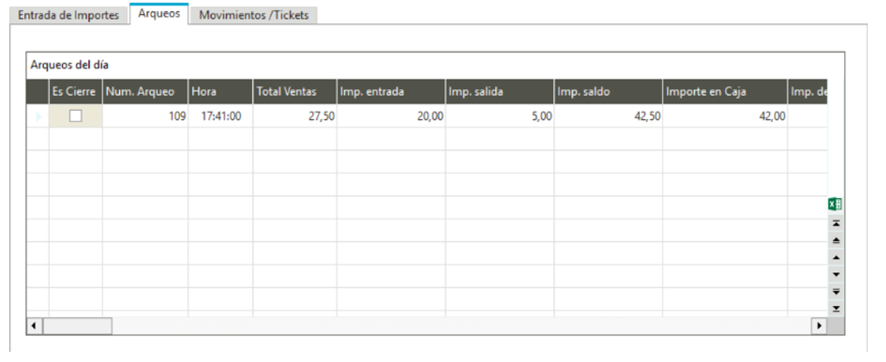Click the horizontal scrollbar right arrow
The height and width of the screenshot is (362, 886).
pos(819,326)
